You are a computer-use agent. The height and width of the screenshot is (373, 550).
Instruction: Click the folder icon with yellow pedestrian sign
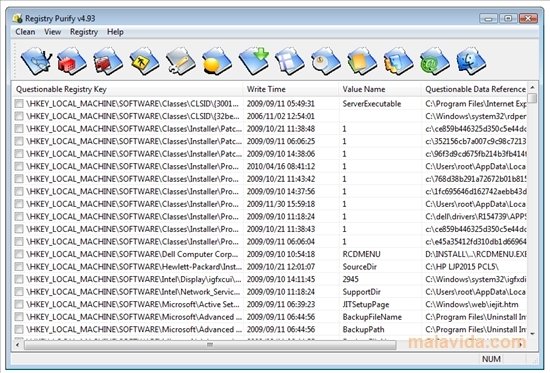(145, 61)
